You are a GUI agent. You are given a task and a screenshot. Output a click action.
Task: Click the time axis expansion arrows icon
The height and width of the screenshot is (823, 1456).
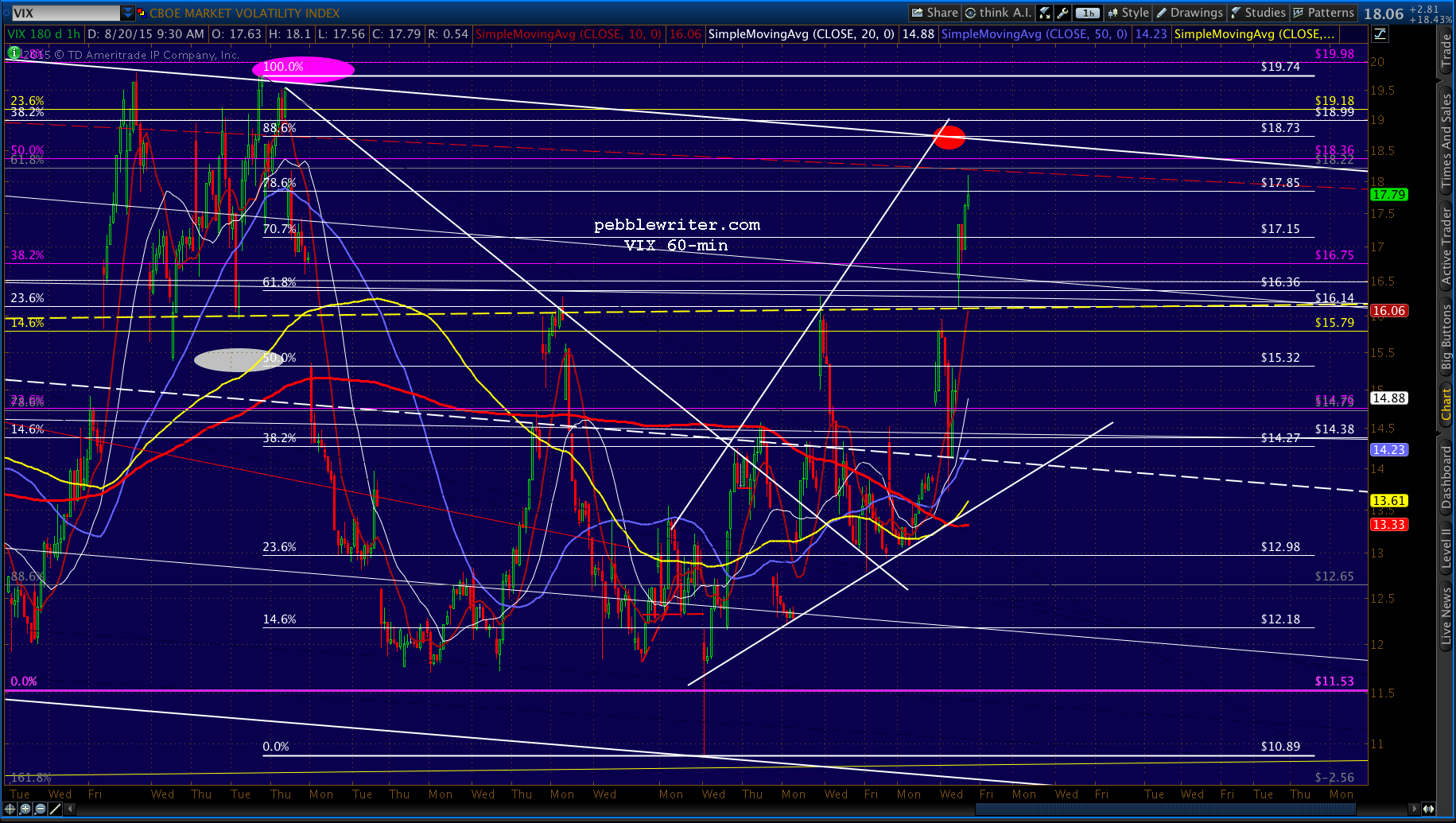coord(1431,809)
